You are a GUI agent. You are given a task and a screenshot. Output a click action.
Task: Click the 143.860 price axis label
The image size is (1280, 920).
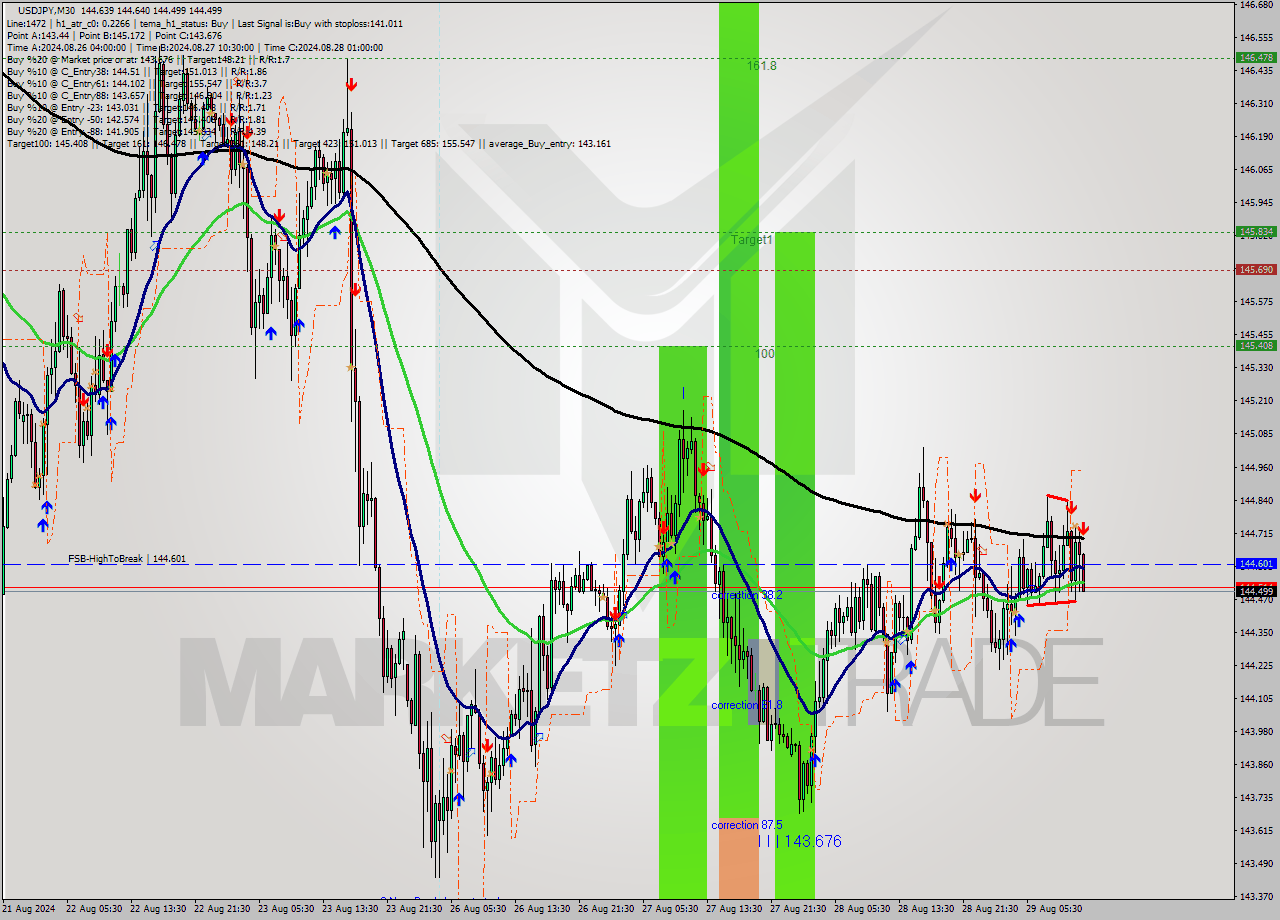pos(1255,764)
